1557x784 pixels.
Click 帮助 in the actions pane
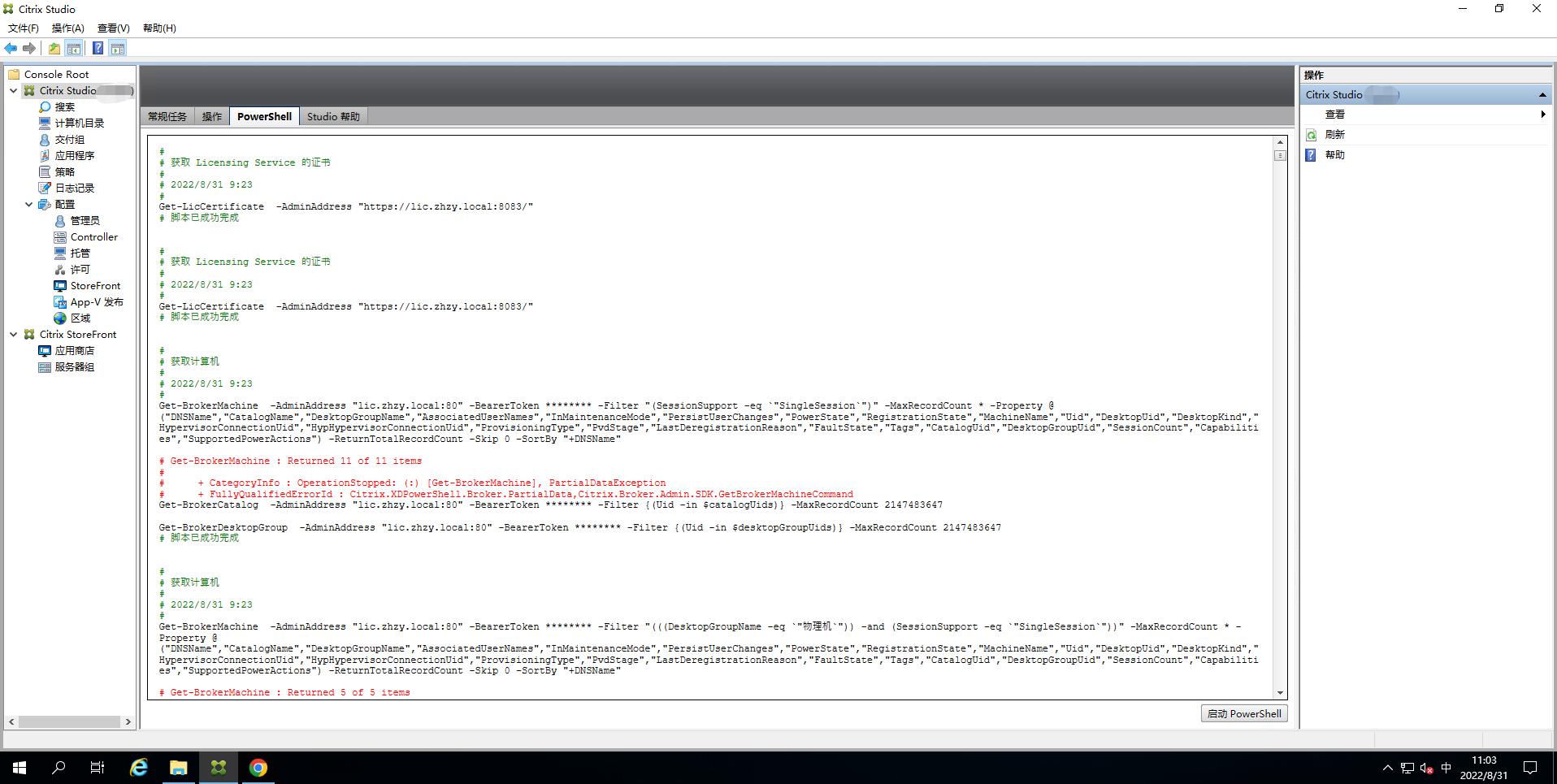pos(1334,154)
